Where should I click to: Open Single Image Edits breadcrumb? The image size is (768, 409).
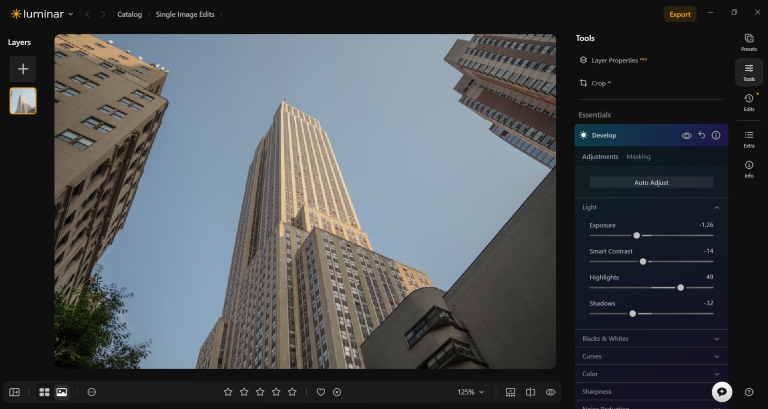(185, 14)
